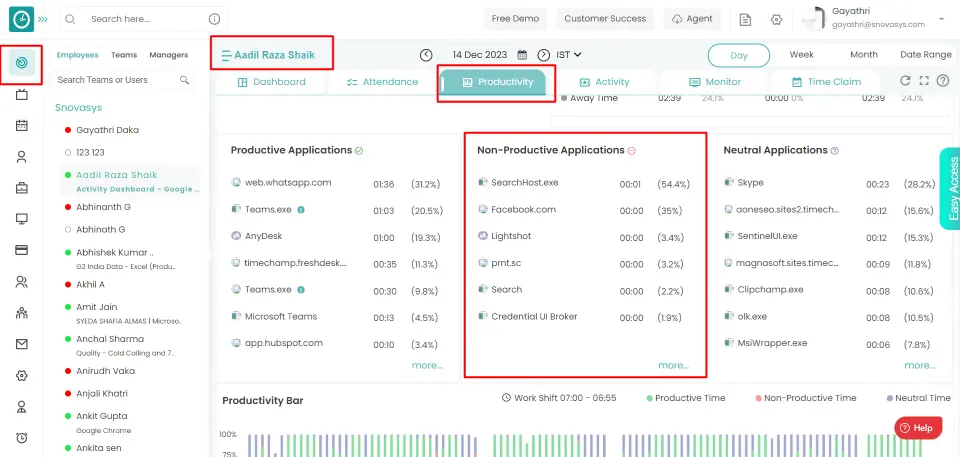Click Neutral Applications help icon
The height and width of the screenshot is (457, 960).
[x=834, y=151]
